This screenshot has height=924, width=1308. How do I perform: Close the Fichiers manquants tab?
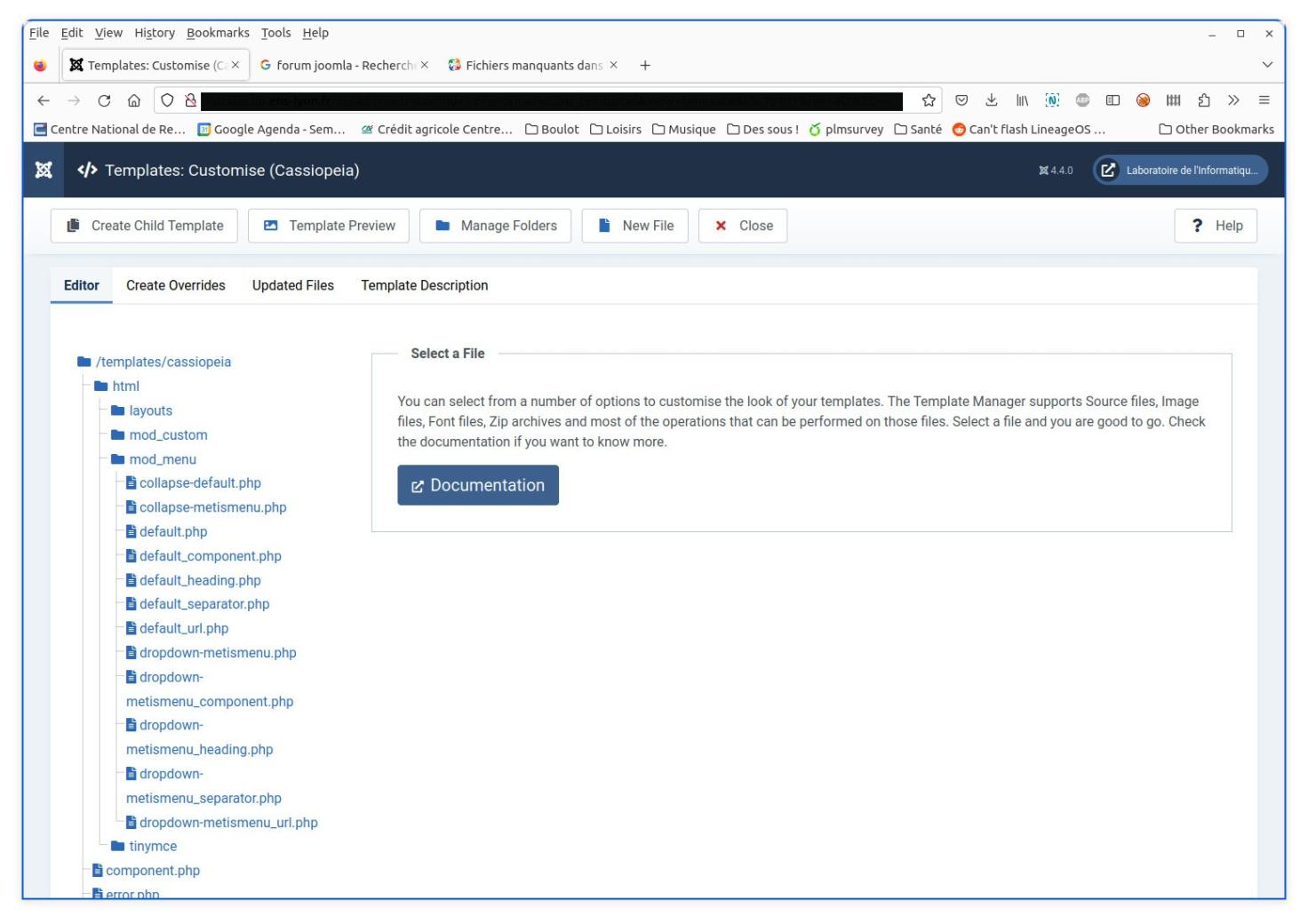[x=613, y=65]
